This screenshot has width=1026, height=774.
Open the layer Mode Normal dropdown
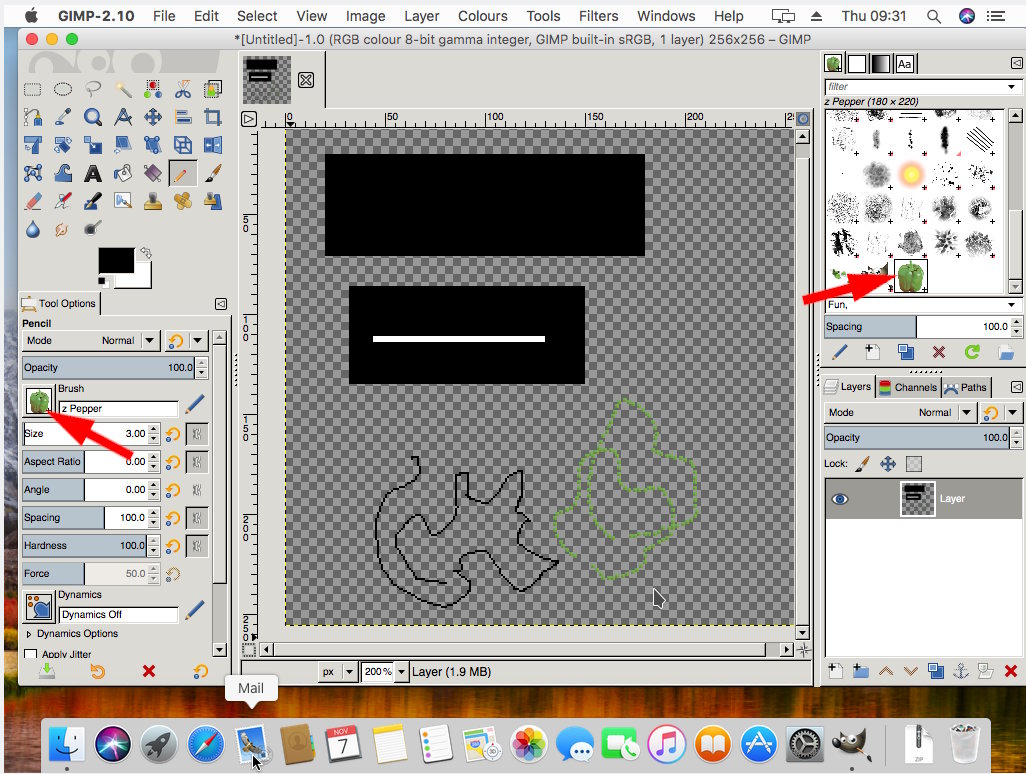tap(900, 412)
